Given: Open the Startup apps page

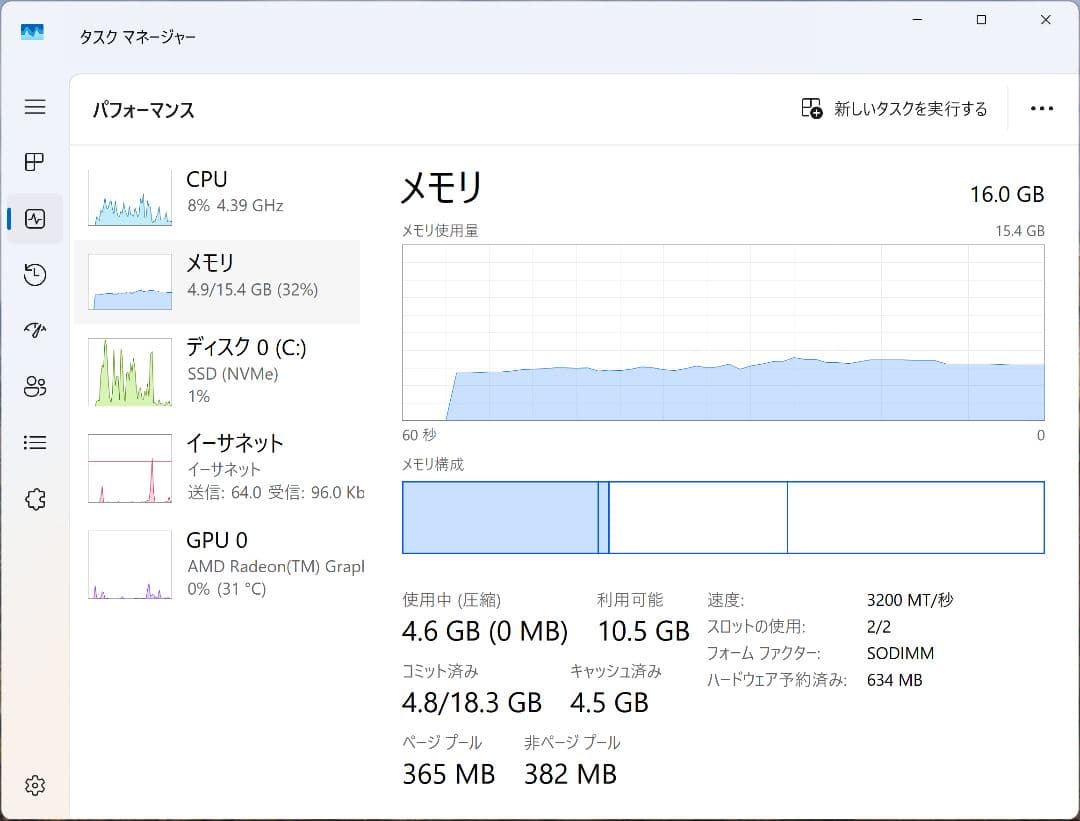Looking at the screenshot, I should pos(34,330).
